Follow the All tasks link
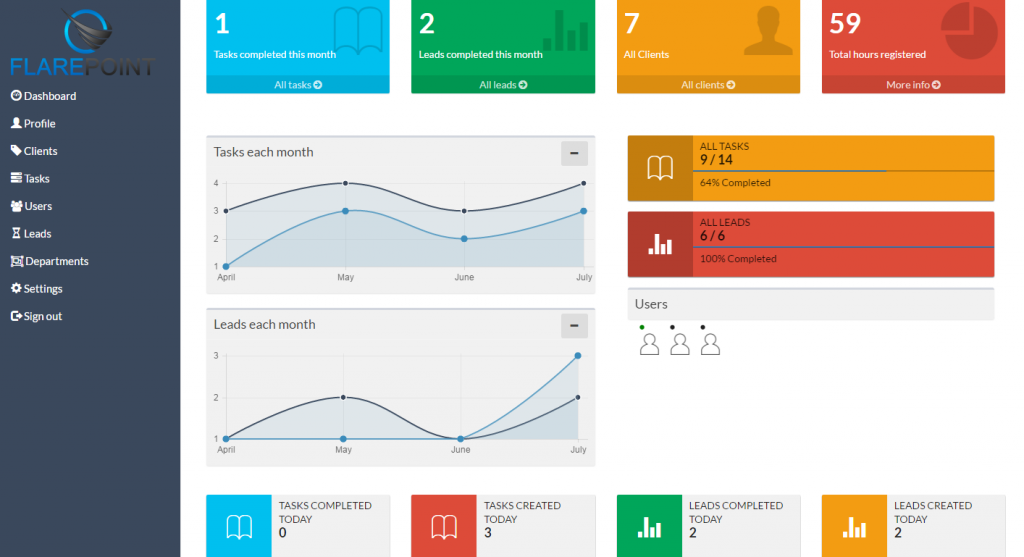Image resolution: width=1024 pixels, height=557 pixels. (x=298, y=85)
